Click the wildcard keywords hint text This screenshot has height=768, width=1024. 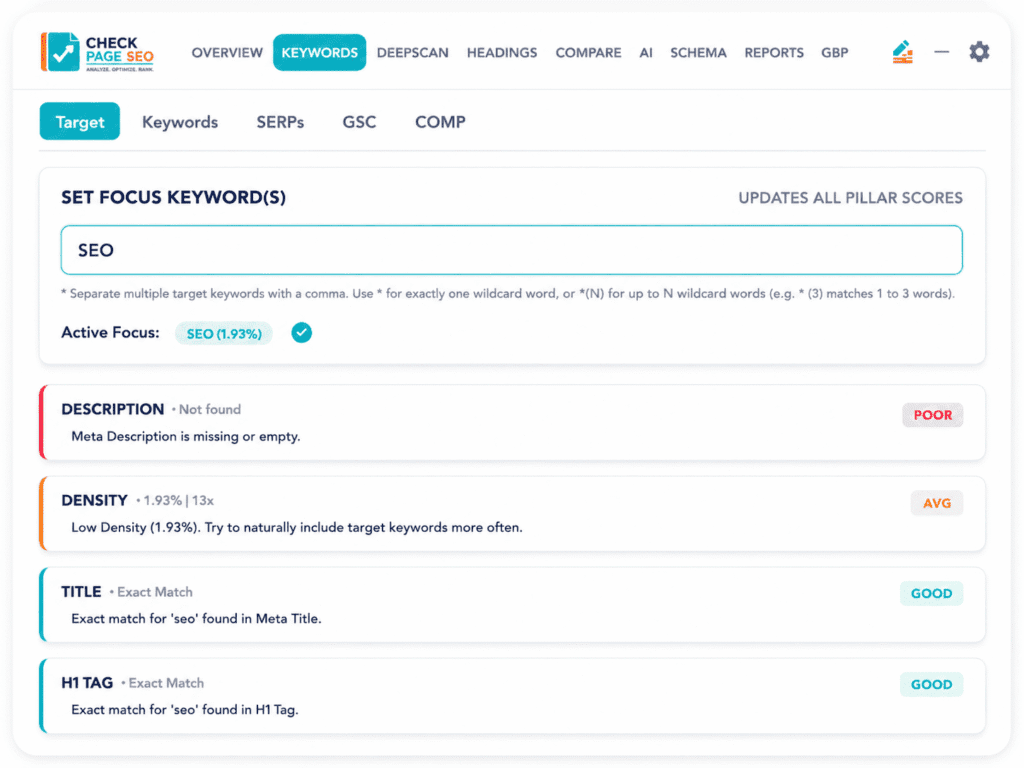508,294
